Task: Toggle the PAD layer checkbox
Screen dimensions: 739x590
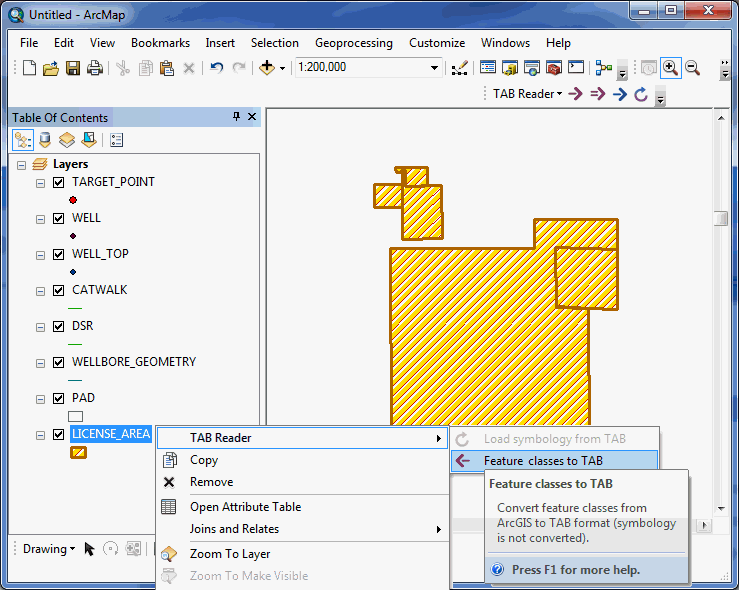Action: (x=58, y=398)
